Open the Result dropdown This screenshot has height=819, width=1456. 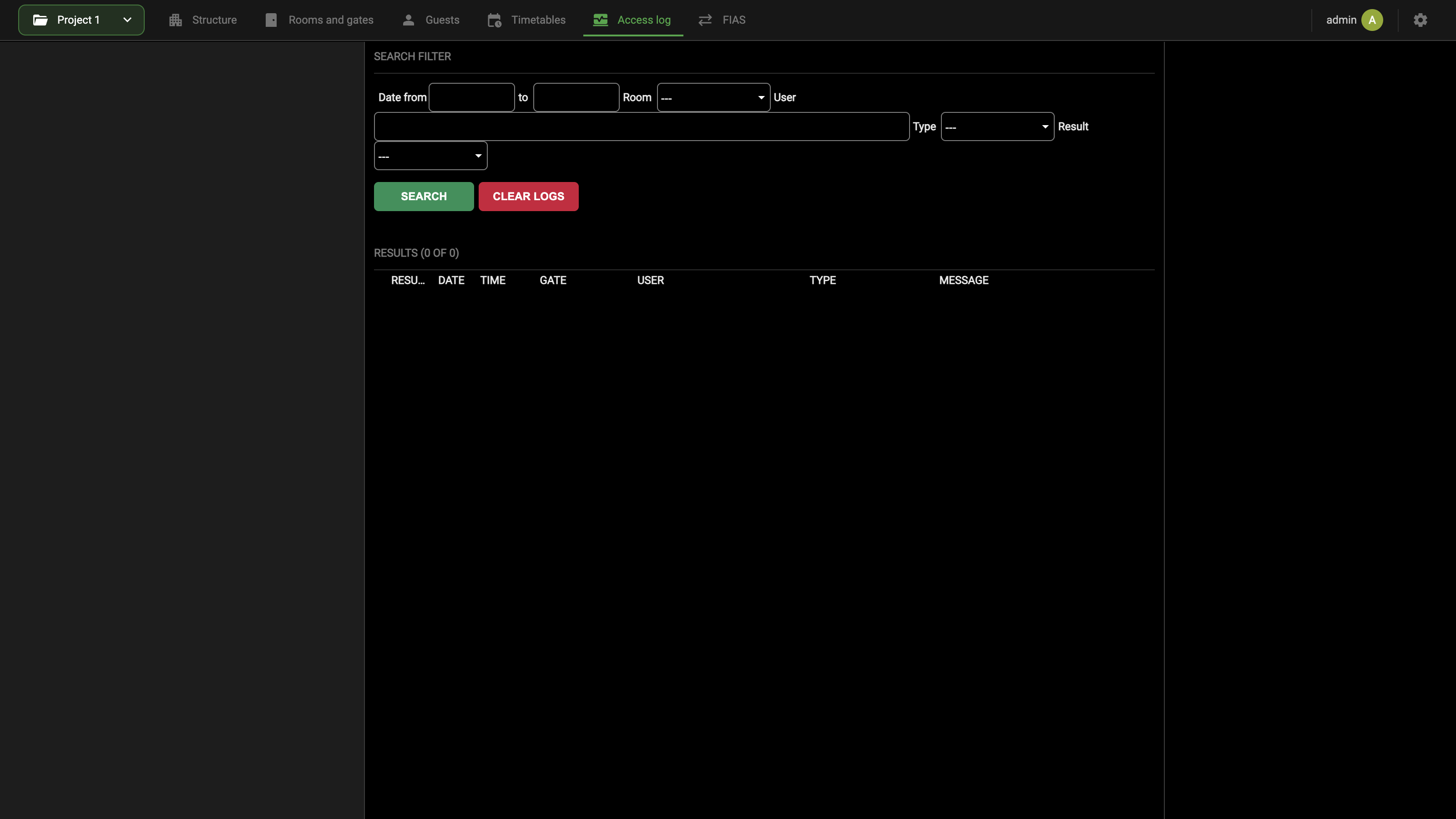click(430, 156)
